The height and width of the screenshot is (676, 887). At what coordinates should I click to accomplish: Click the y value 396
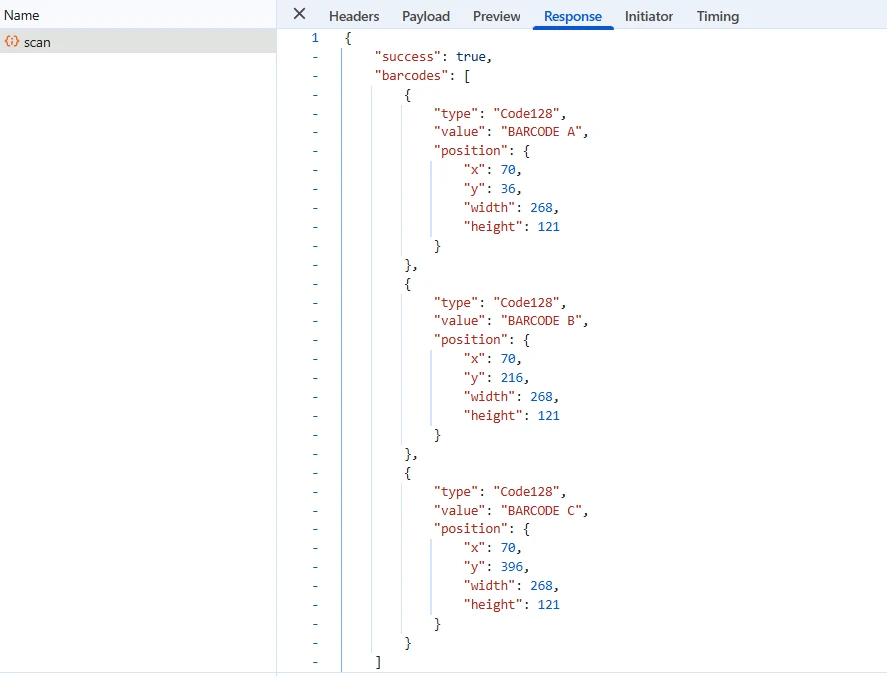(x=513, y=567)
